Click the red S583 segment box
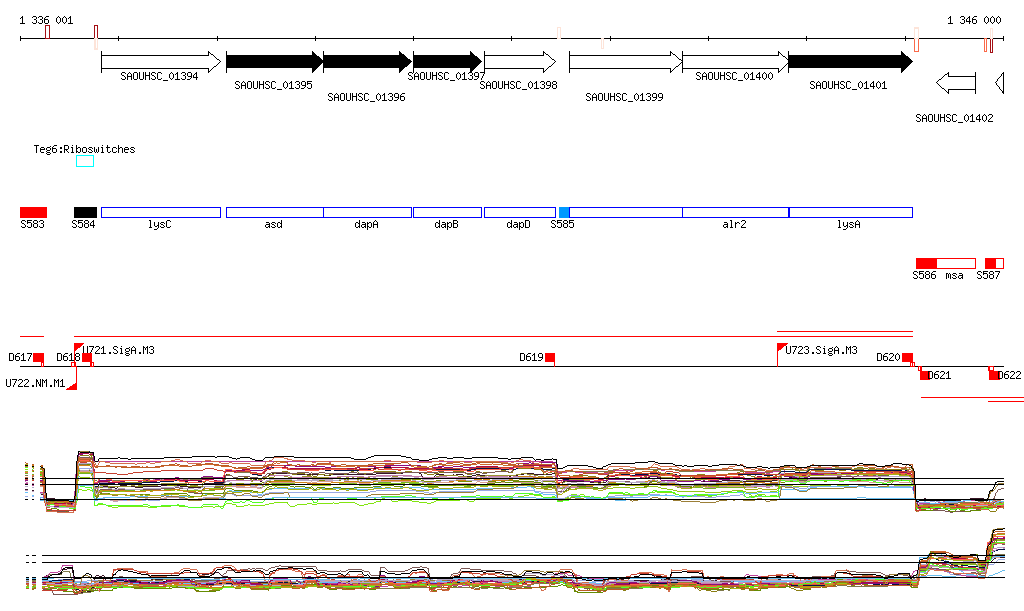The height and width of the screenshot is (611, 1024). pos(33,212)
